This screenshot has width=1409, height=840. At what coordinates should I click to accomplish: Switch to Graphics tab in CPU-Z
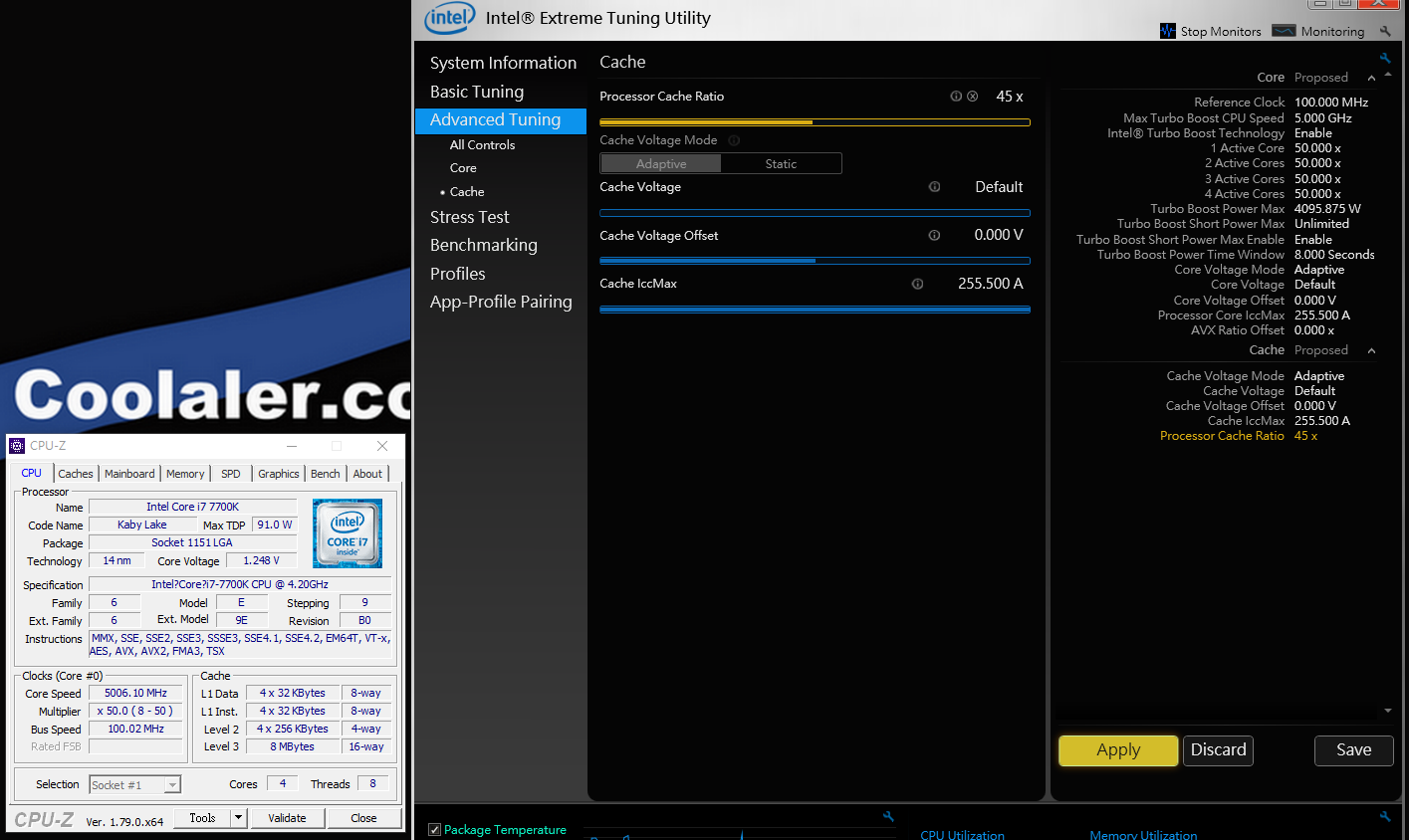279,474
